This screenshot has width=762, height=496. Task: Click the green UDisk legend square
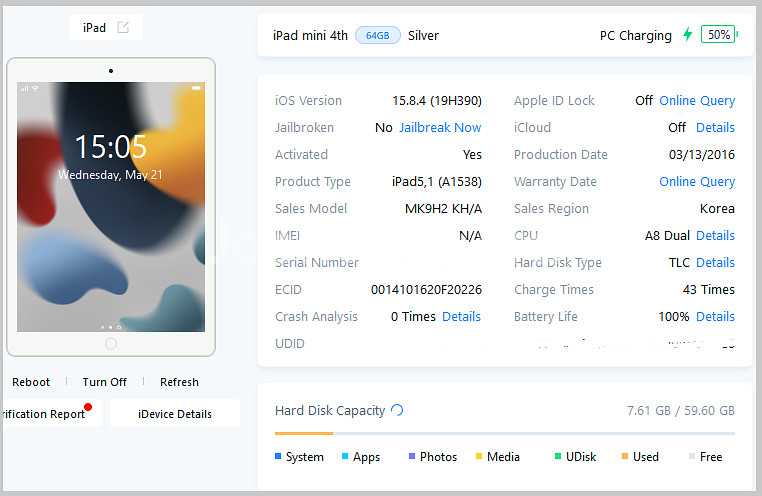pyautogui.click(x=558, y=456)
